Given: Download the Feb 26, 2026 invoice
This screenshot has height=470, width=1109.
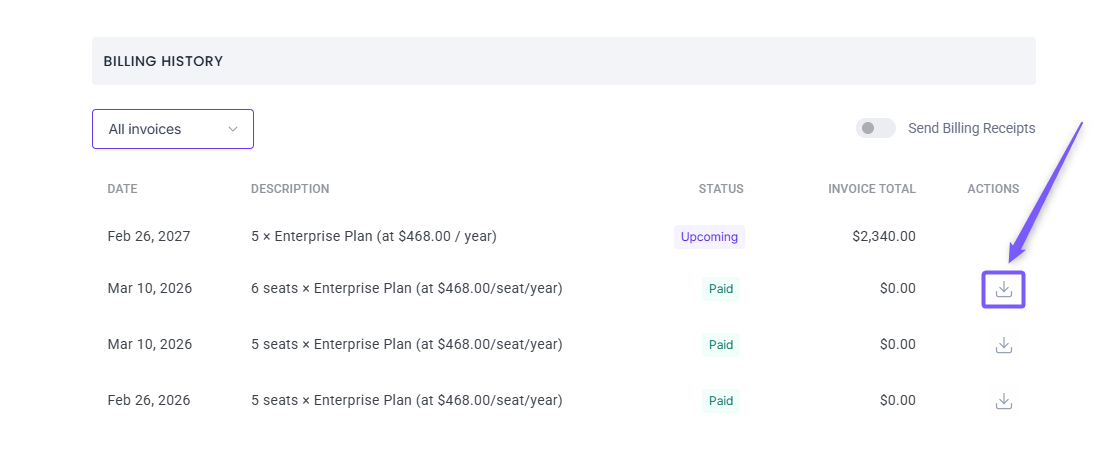Looking at the screenshot, I should (x=1004, y=401).
